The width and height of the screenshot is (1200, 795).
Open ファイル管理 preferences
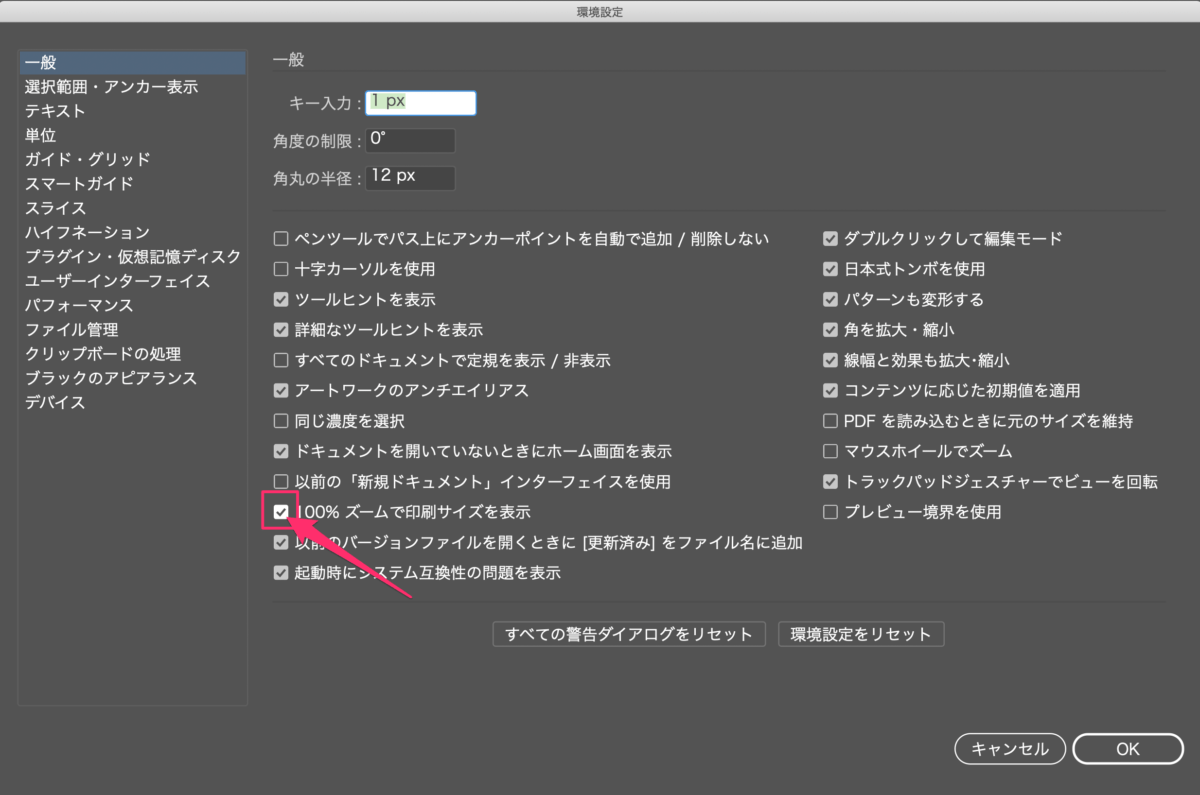[x=132, y=329]
